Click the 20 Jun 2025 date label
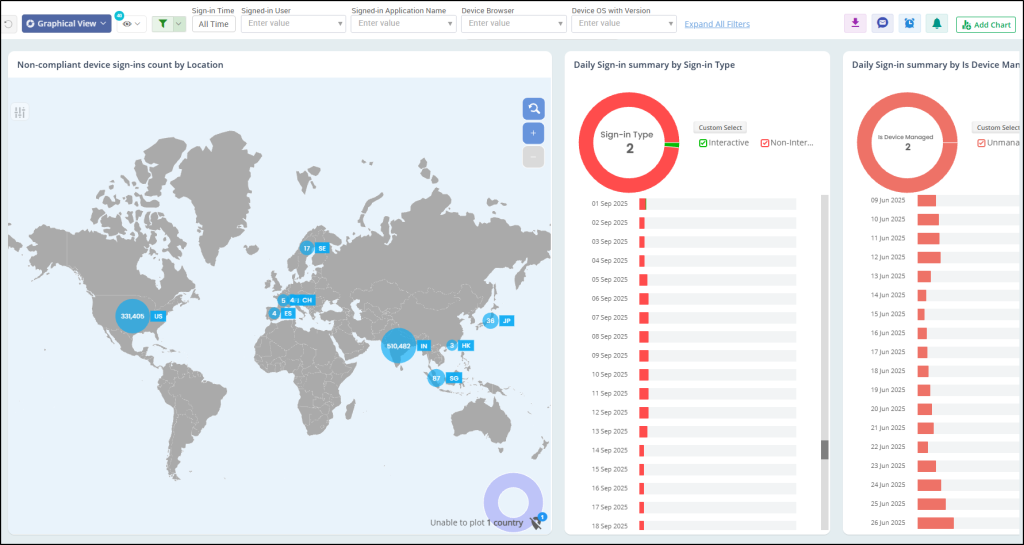Screen dimensions: 1024x545 click(888, 409)
